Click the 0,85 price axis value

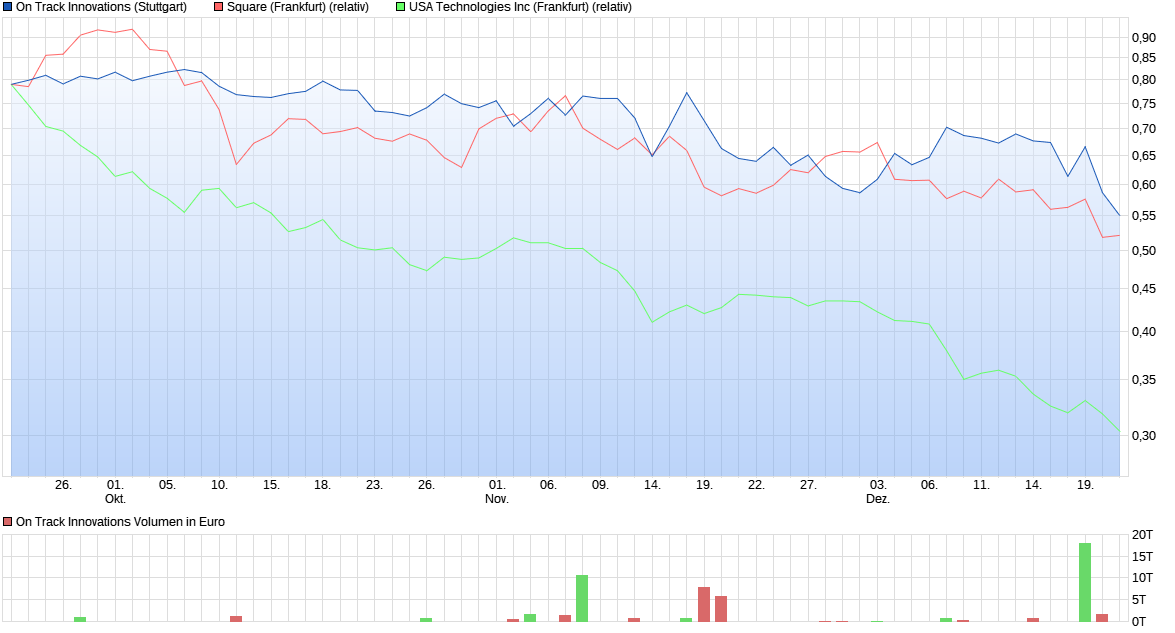[x=1144, y=58]
